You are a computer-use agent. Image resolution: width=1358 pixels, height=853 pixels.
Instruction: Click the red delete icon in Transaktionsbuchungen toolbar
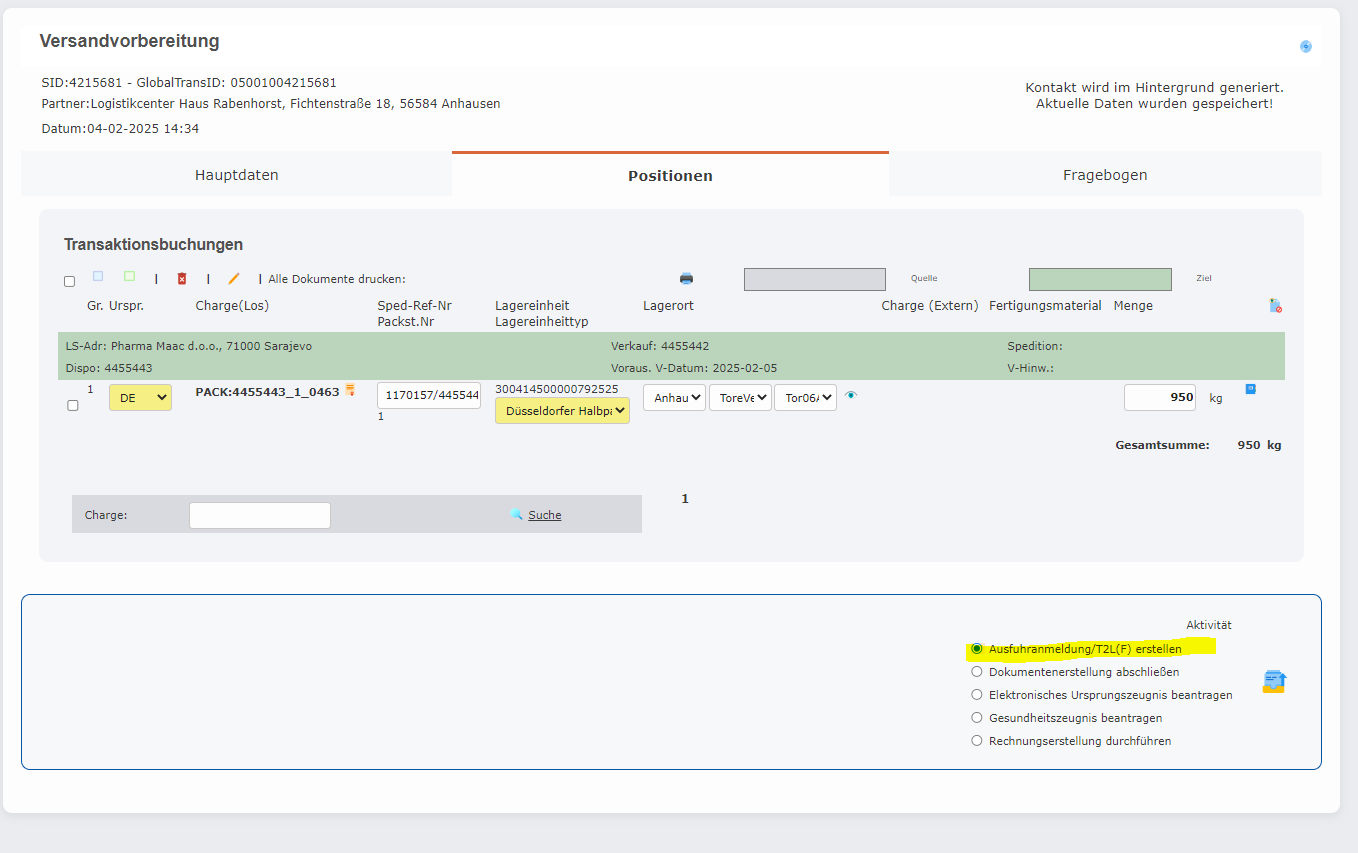coord(181,279)
